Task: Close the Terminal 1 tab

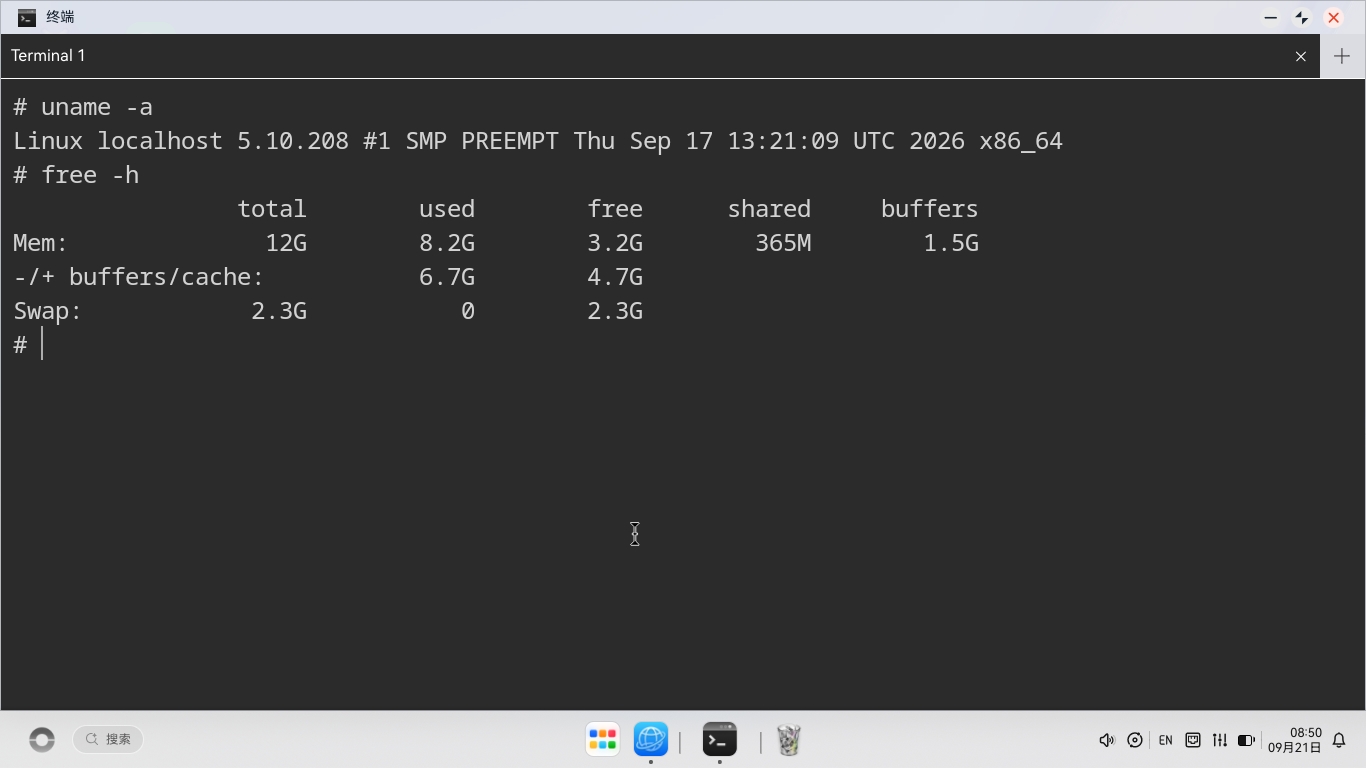Action: click(1301, 56)
